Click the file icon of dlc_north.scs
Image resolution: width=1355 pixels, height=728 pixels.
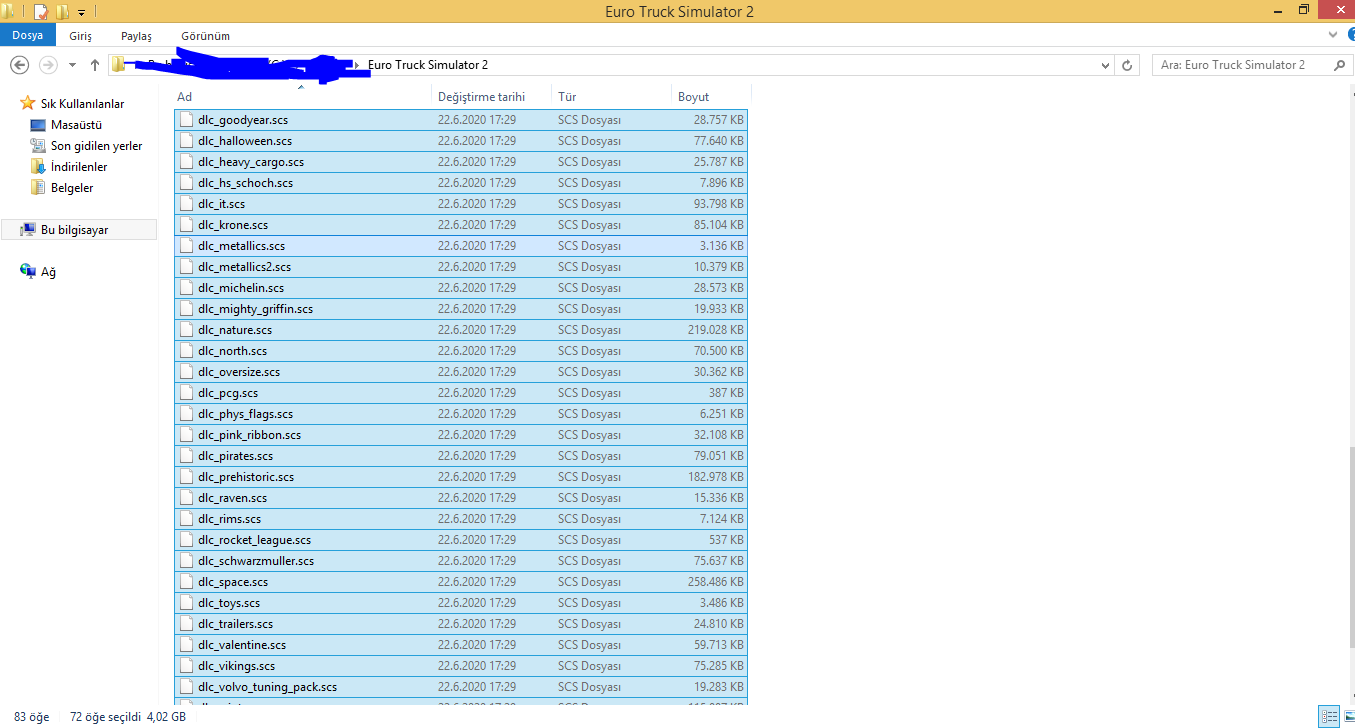[x=186, y=351]
